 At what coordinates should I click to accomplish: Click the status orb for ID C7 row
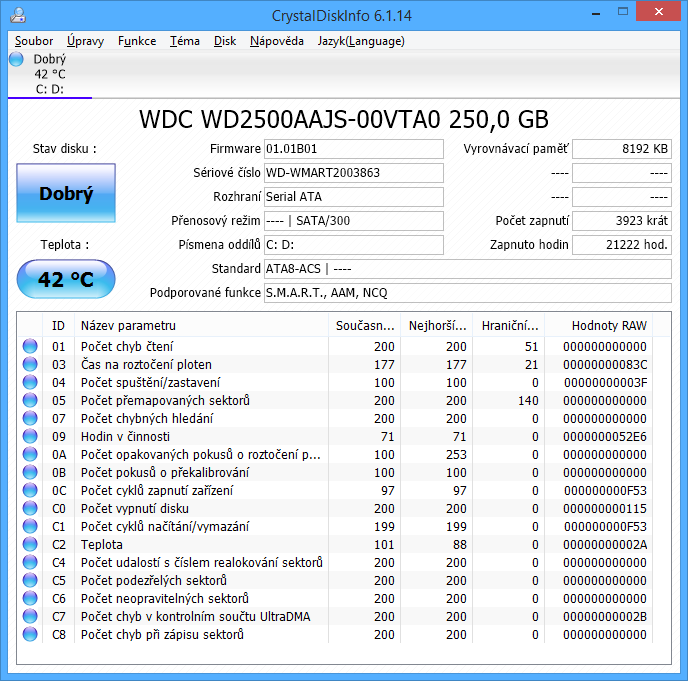(x=30, y=616)
